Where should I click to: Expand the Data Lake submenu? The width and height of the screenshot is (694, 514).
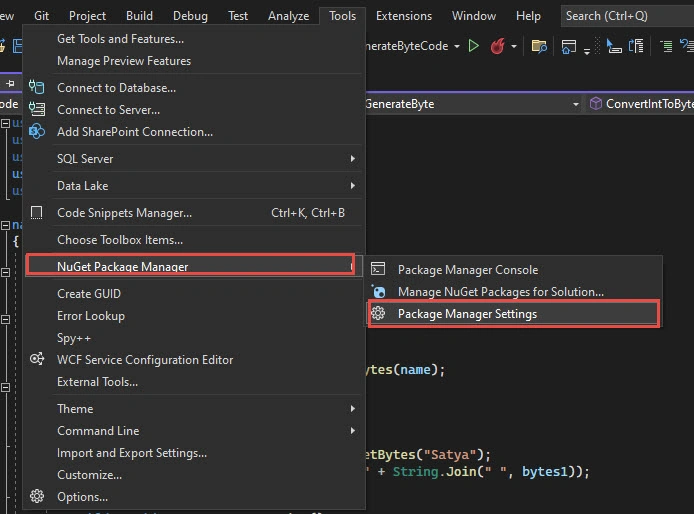(194, 186)
